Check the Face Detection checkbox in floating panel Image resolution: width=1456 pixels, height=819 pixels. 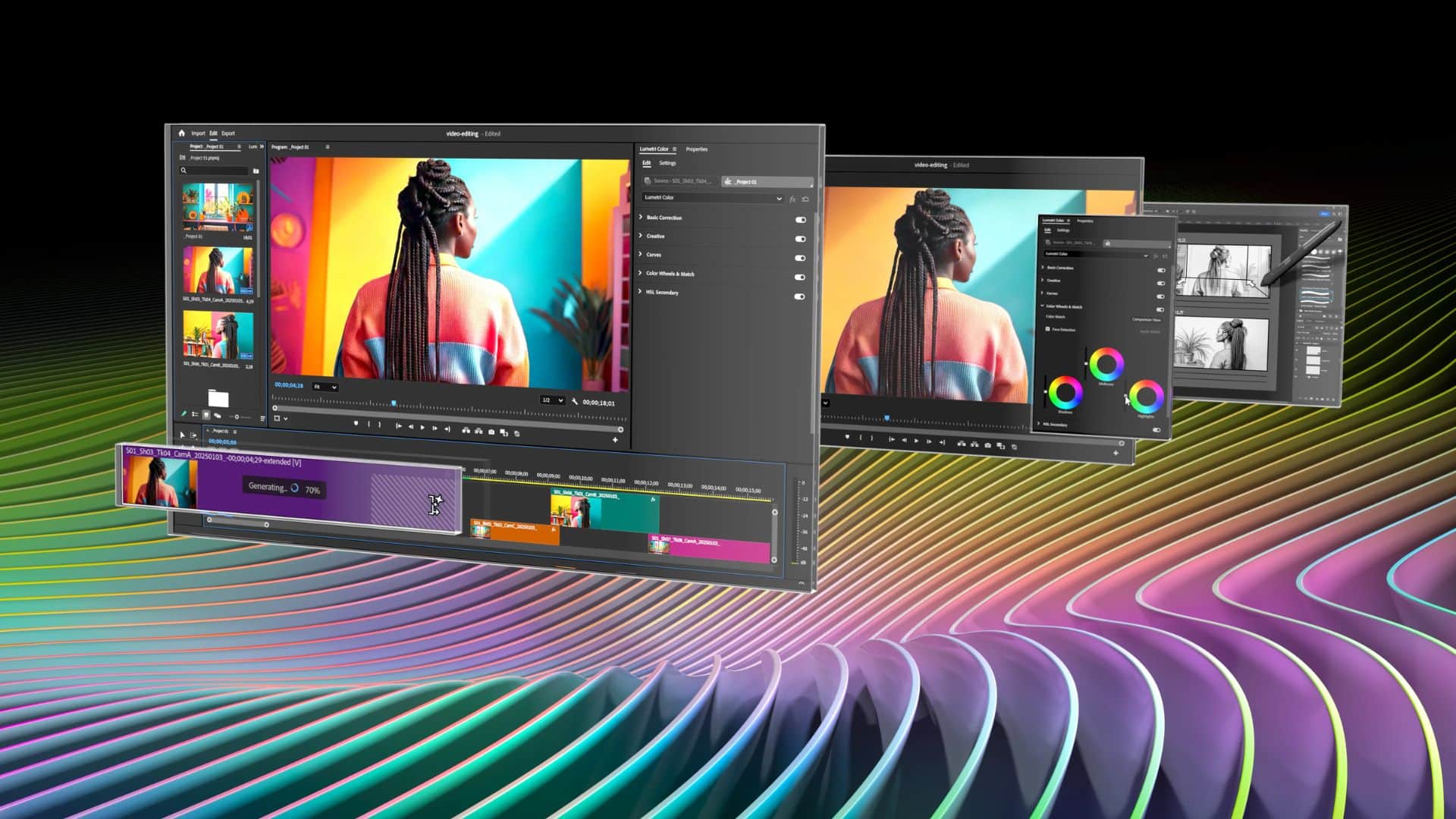(x=1047, y=329)
